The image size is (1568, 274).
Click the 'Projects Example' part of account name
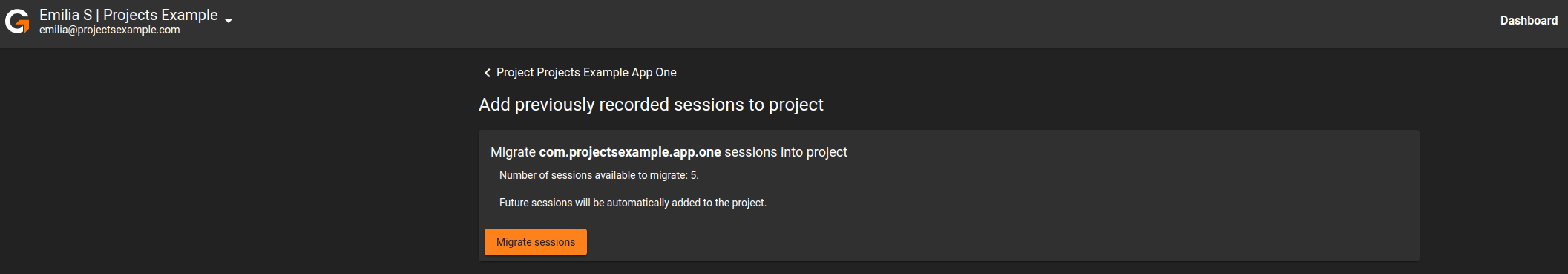160,15
